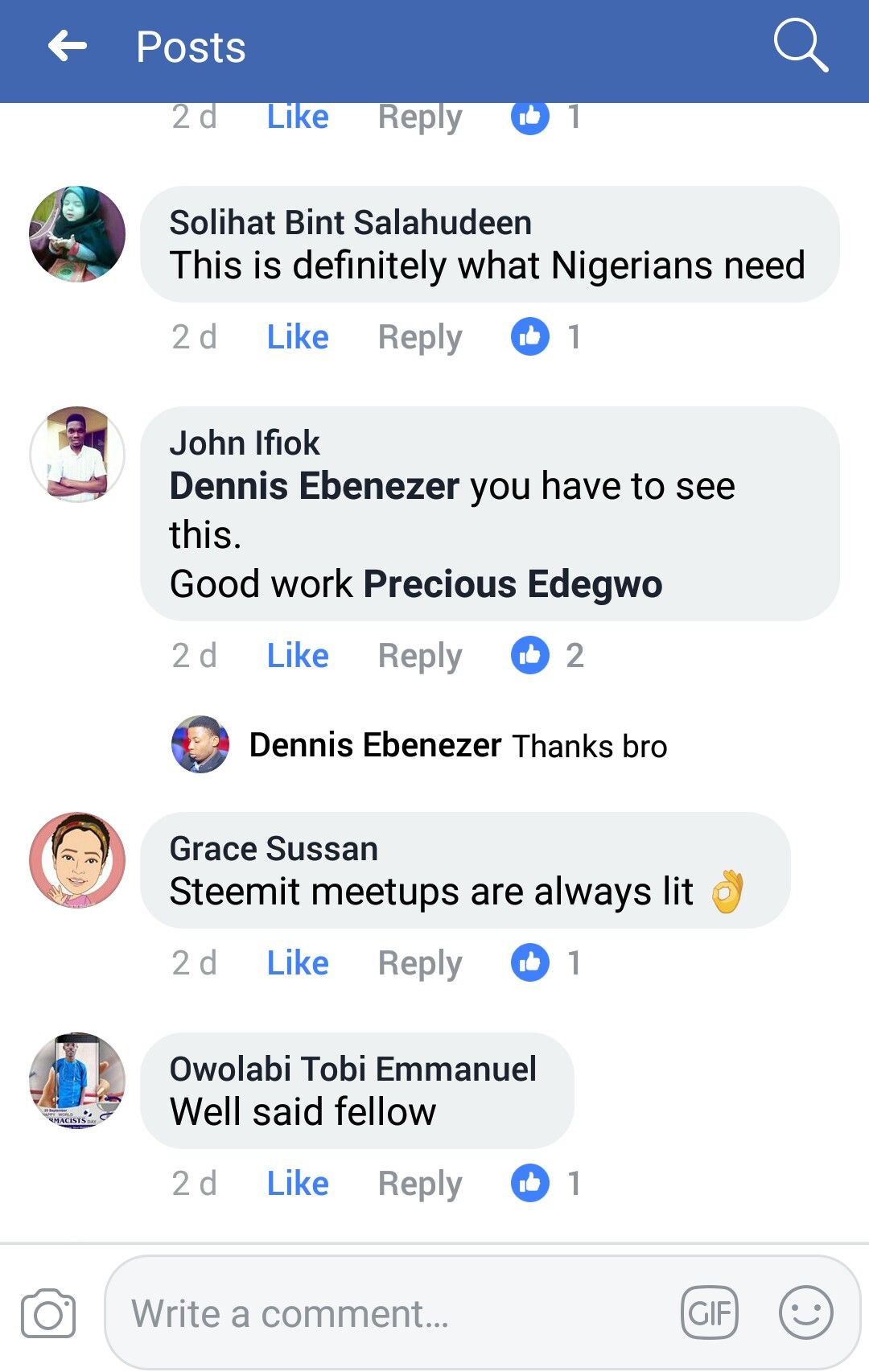Tap thumbs-up reaction on Owolabi's comment
Viewport: 869px width, 1372px height.
pyautogui.click(x=530, y=1183)
